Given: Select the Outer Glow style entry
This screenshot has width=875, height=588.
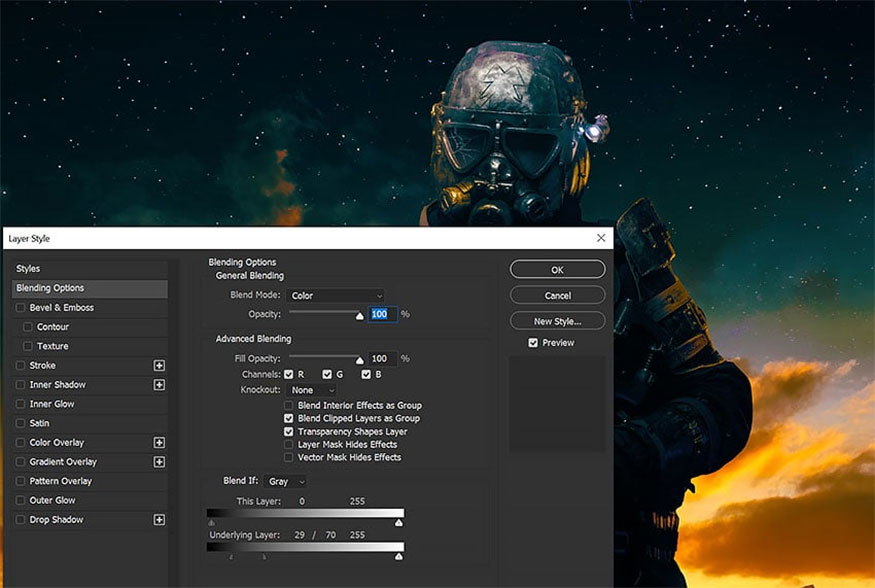Looking at the screenshot, I should pyautogui.click(x=89, y=500).
